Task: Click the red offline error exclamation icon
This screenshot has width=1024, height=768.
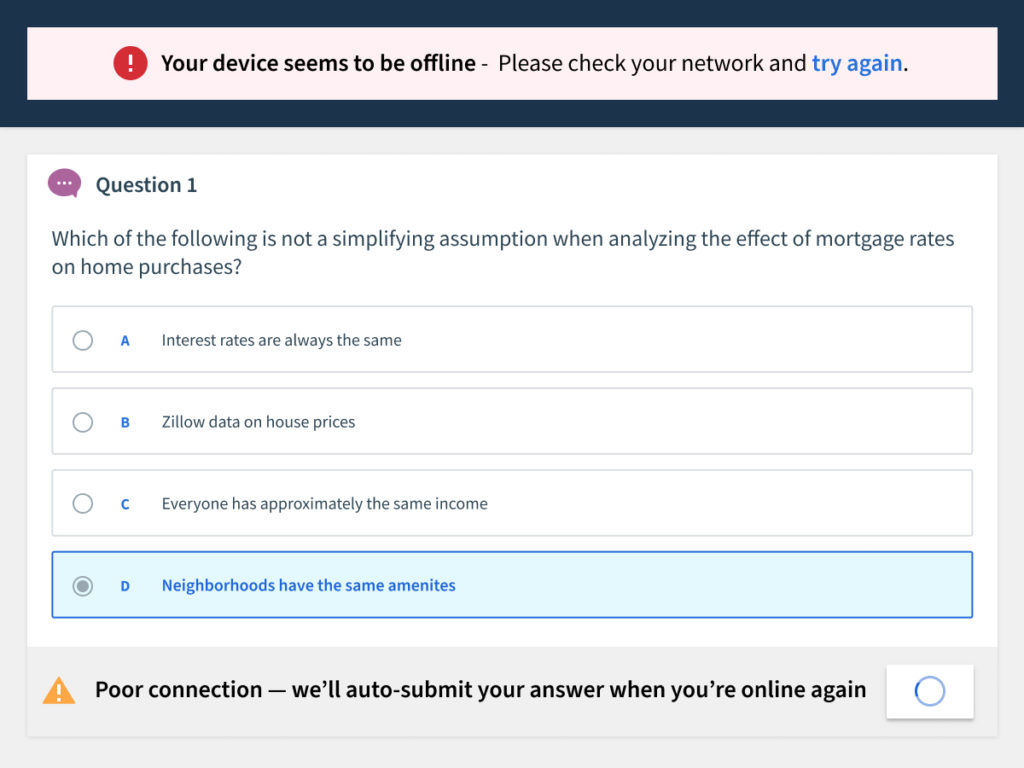Action: point(130,63)
